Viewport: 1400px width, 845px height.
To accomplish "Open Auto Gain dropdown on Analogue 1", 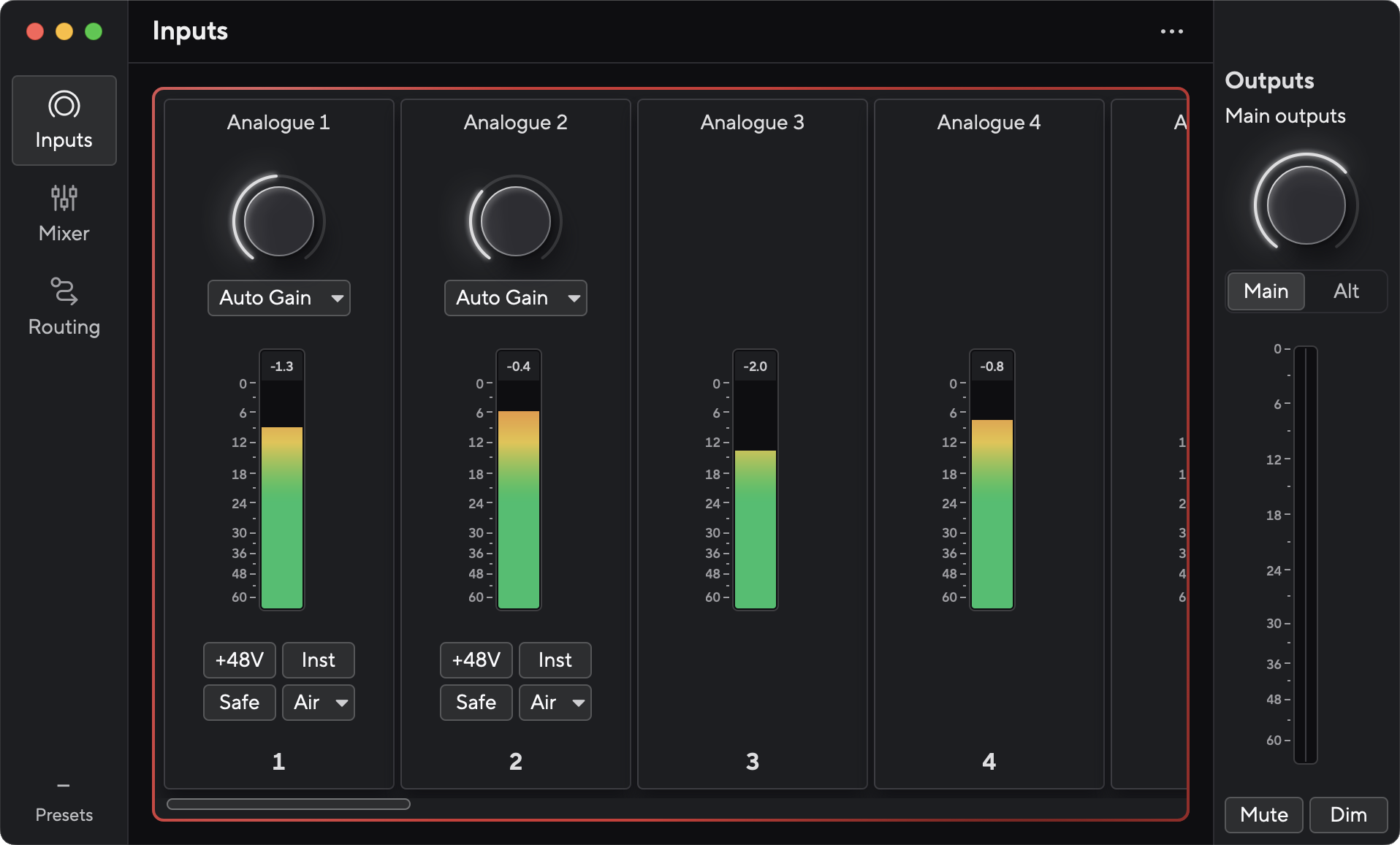I will pos(279,298).
